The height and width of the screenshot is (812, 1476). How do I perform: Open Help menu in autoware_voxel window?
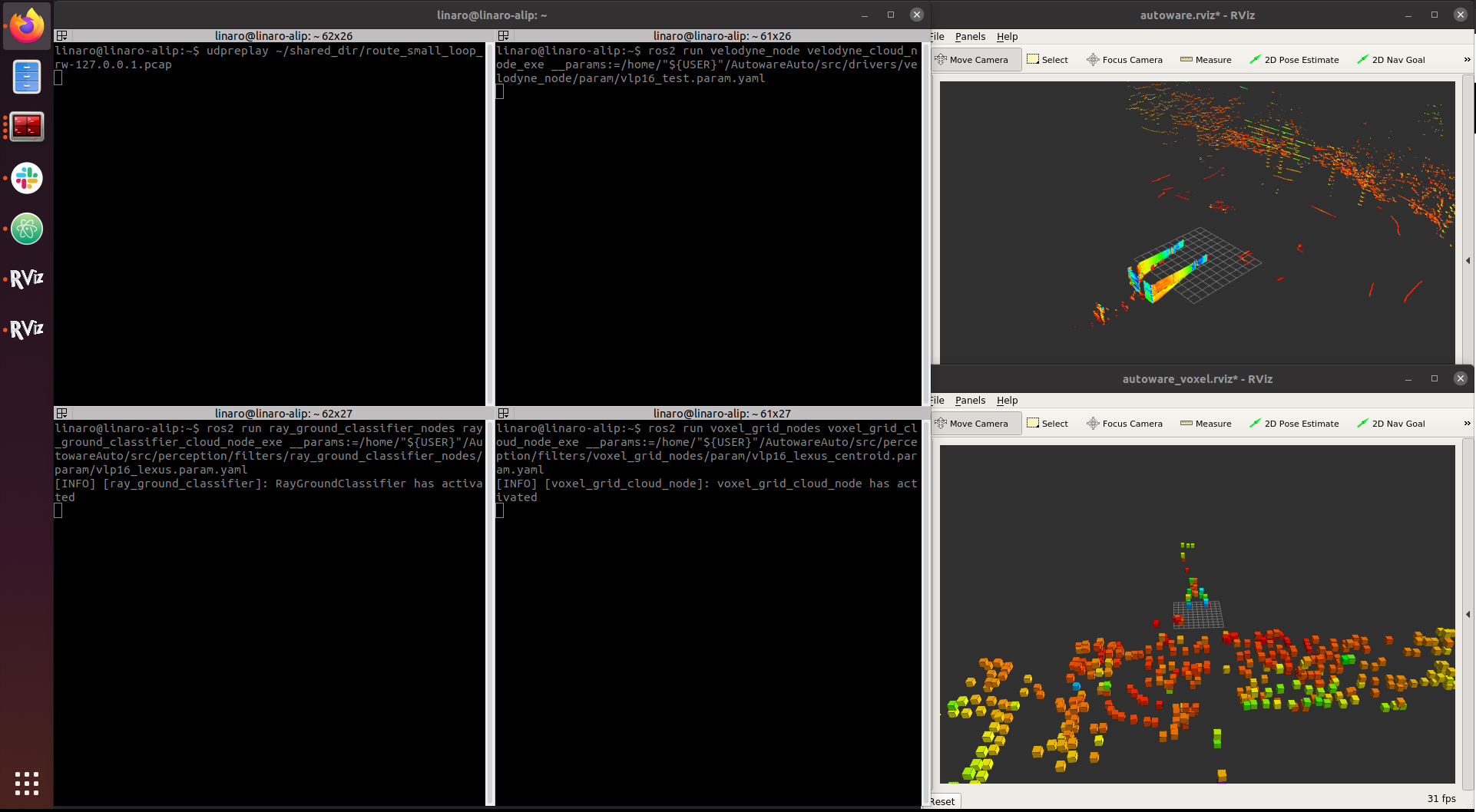pos(1007,401)
